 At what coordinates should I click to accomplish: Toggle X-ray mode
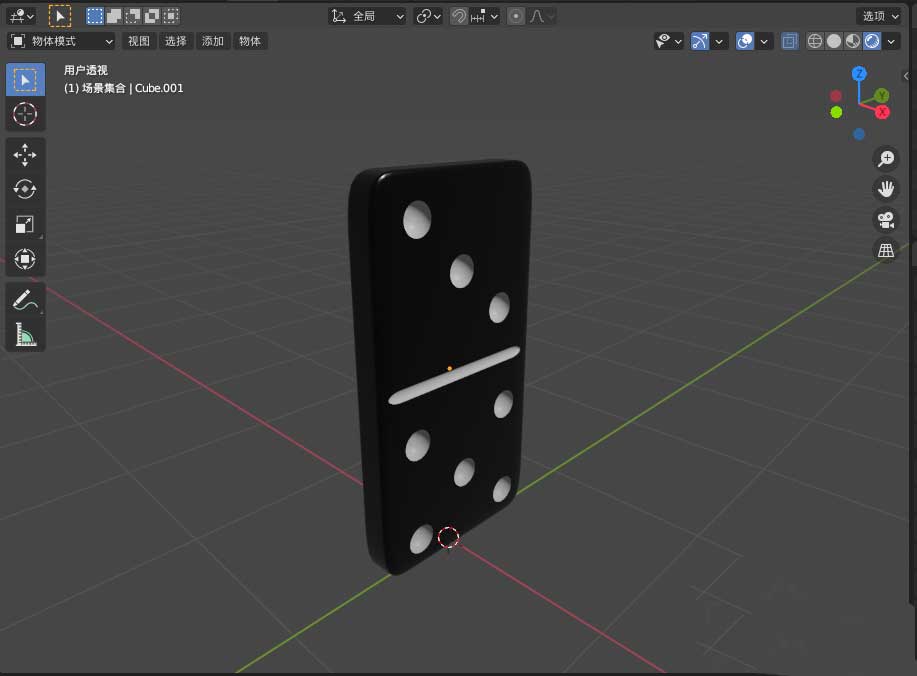pyautogui.click(x=790, y=41)
